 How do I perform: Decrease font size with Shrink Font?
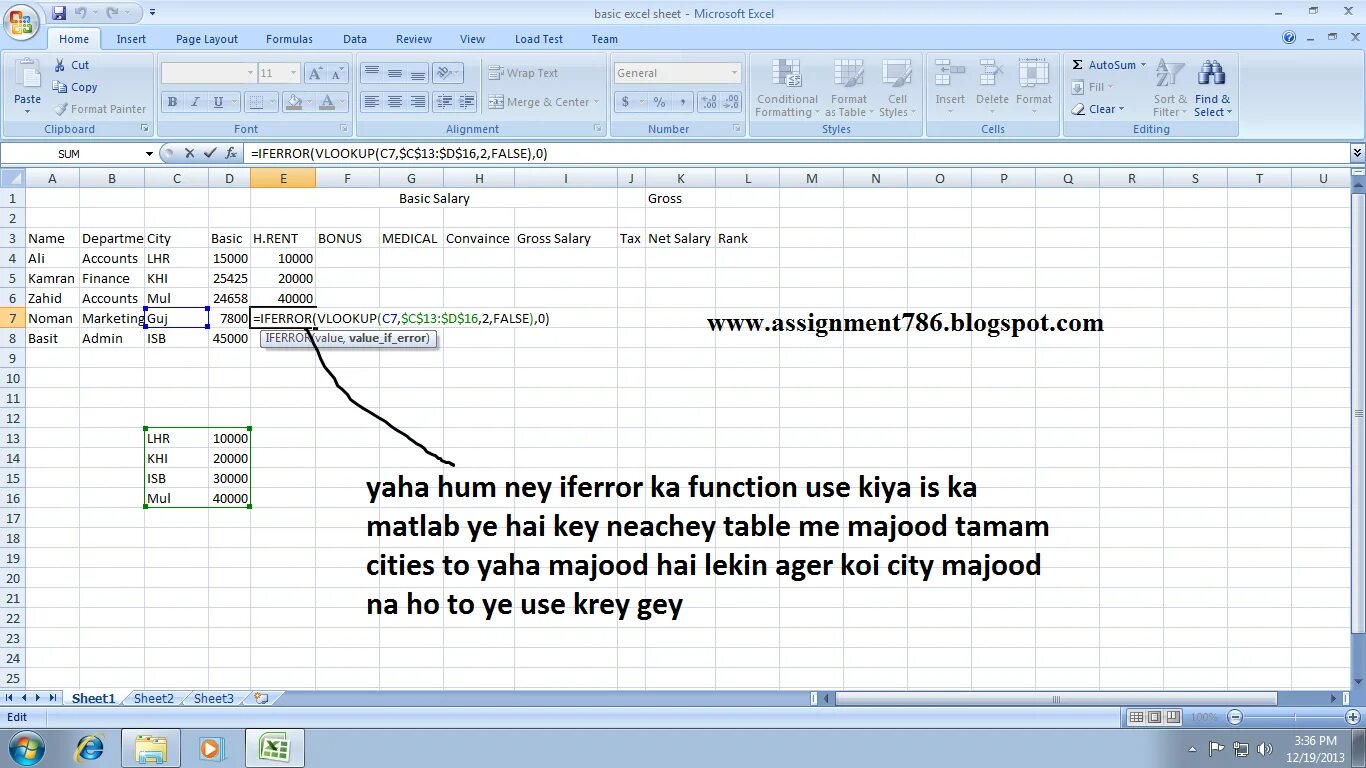tap(339, 73)
